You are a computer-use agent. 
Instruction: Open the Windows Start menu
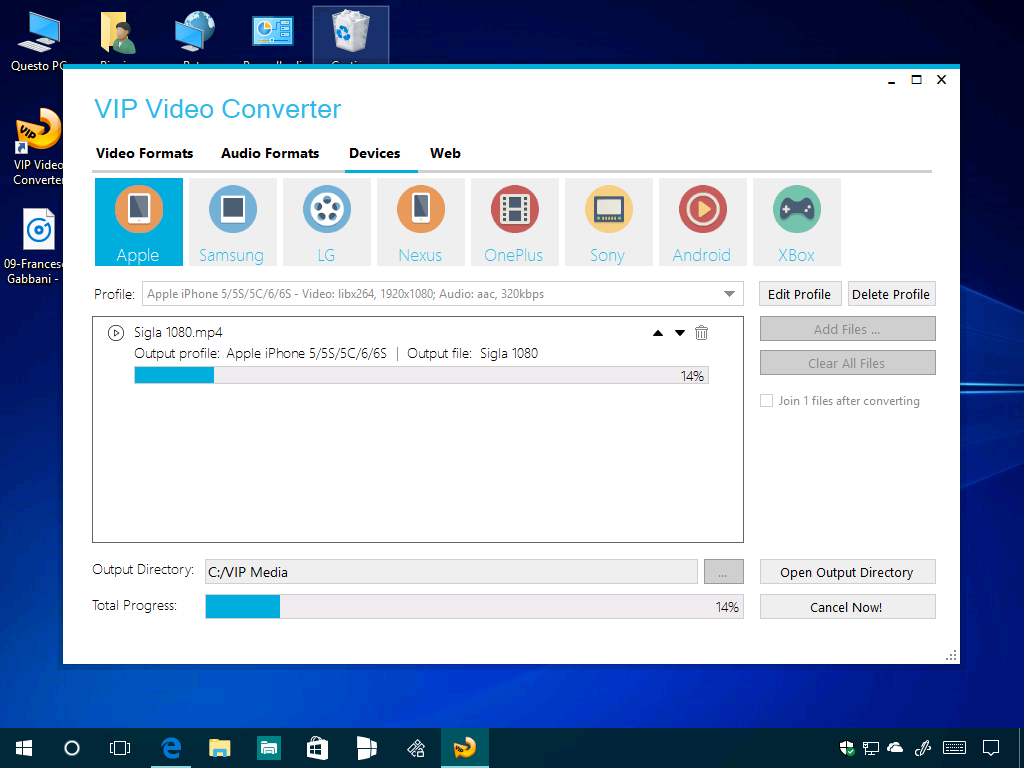click(24, 748)
